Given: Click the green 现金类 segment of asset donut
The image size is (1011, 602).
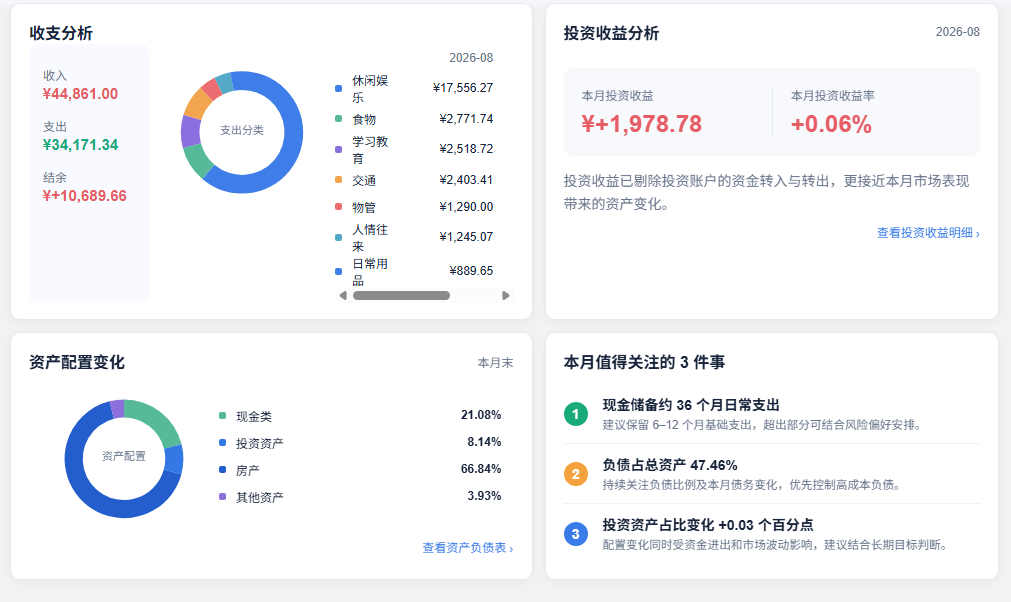Looking at the screenshot, I should [158, 418].
